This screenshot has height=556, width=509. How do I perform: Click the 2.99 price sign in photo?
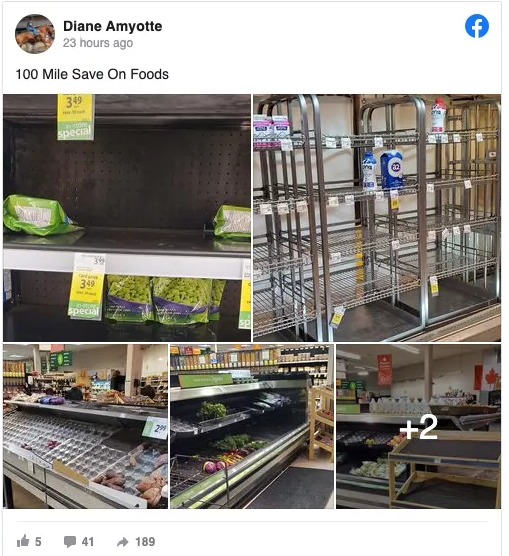(x=157, y=428)
